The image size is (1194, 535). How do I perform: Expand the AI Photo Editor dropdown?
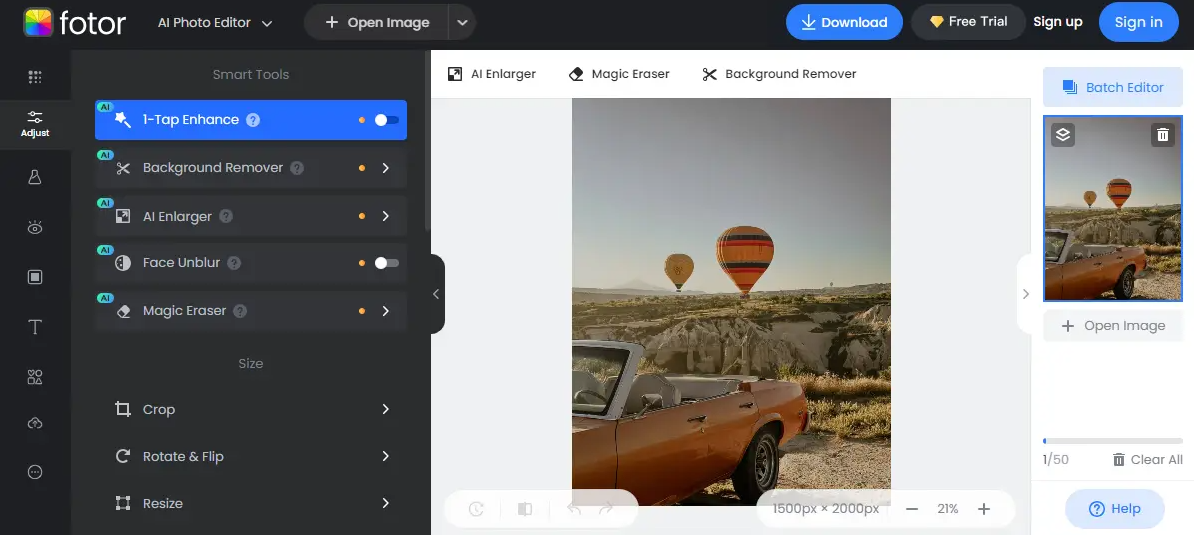(x=215, y=22)
